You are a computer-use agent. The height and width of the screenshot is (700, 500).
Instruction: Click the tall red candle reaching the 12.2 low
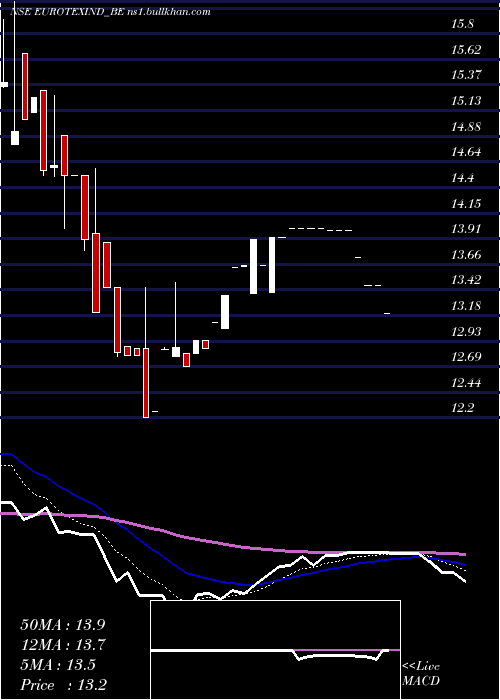146,383
